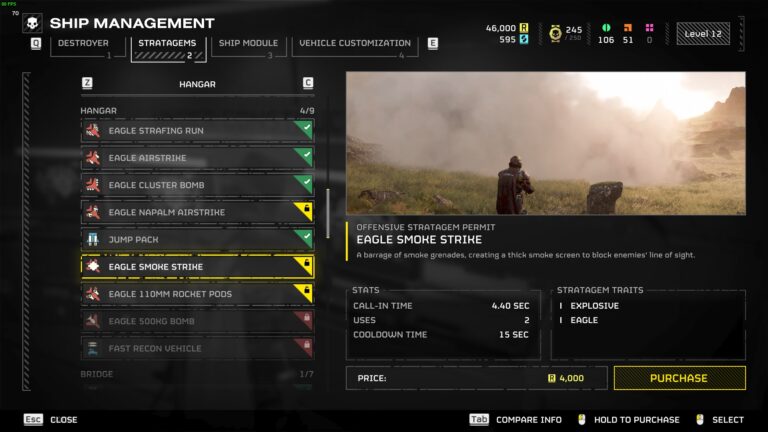Click the yellow Purchase button
This screenshot has height=432, width=768.
[679, 378]
